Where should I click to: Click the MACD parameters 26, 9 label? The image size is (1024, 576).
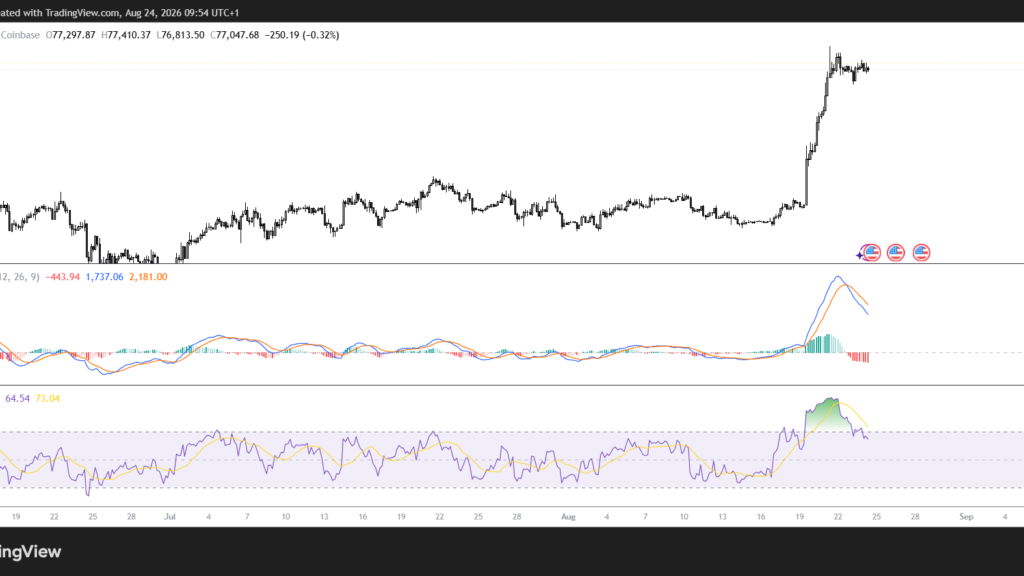[x=20, y=277]
